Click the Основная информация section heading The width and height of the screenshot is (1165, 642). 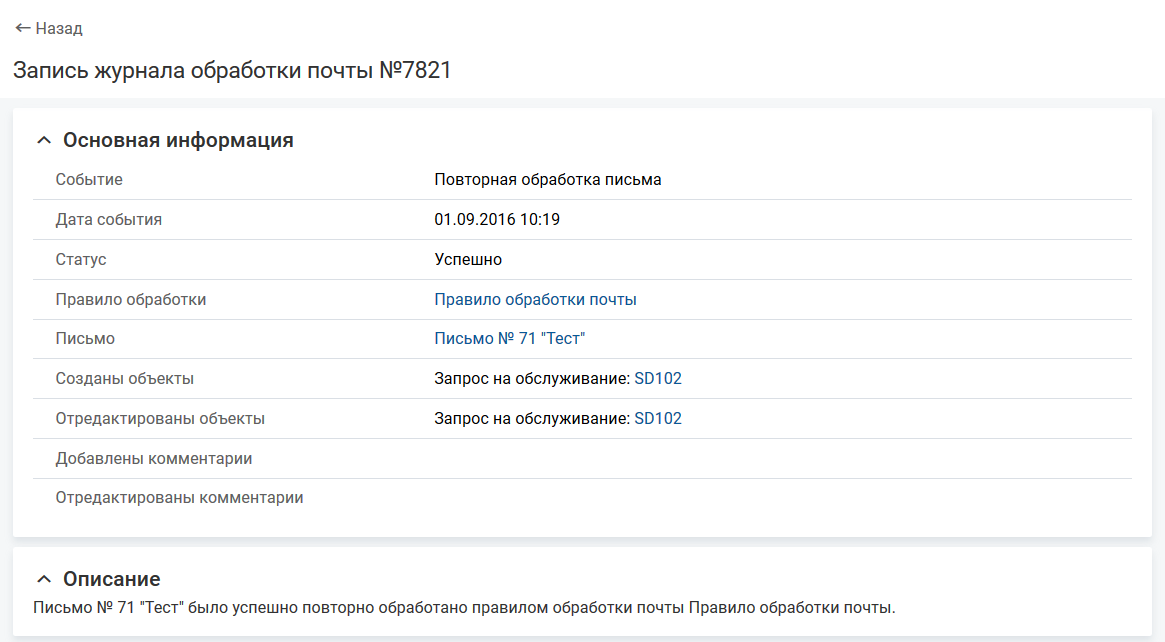click(178, 140)
